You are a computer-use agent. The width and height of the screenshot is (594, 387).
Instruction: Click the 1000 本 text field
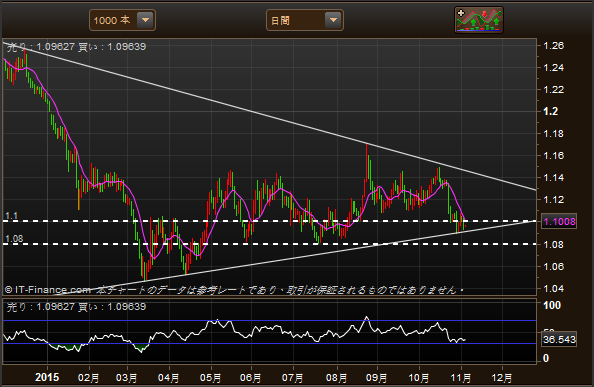(112, 20)
